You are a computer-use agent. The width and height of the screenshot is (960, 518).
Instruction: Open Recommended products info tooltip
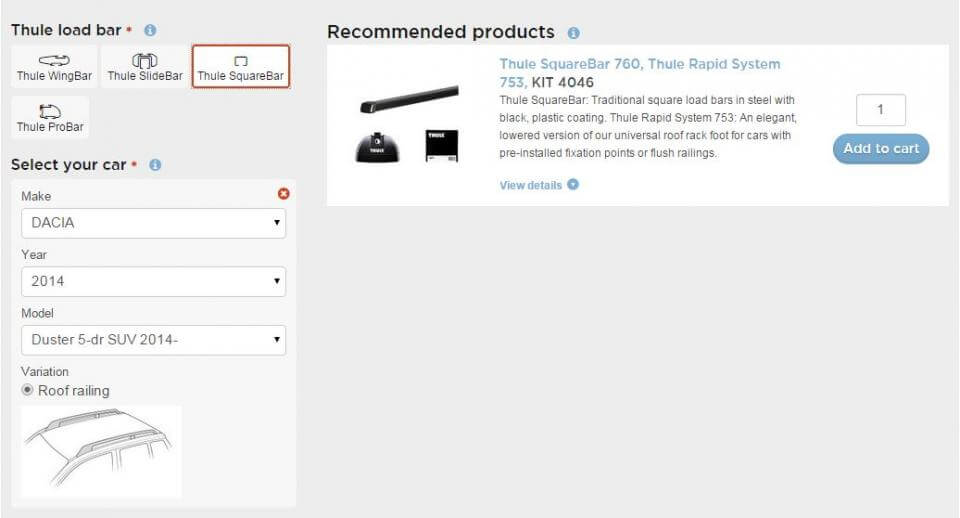[573, 33]
